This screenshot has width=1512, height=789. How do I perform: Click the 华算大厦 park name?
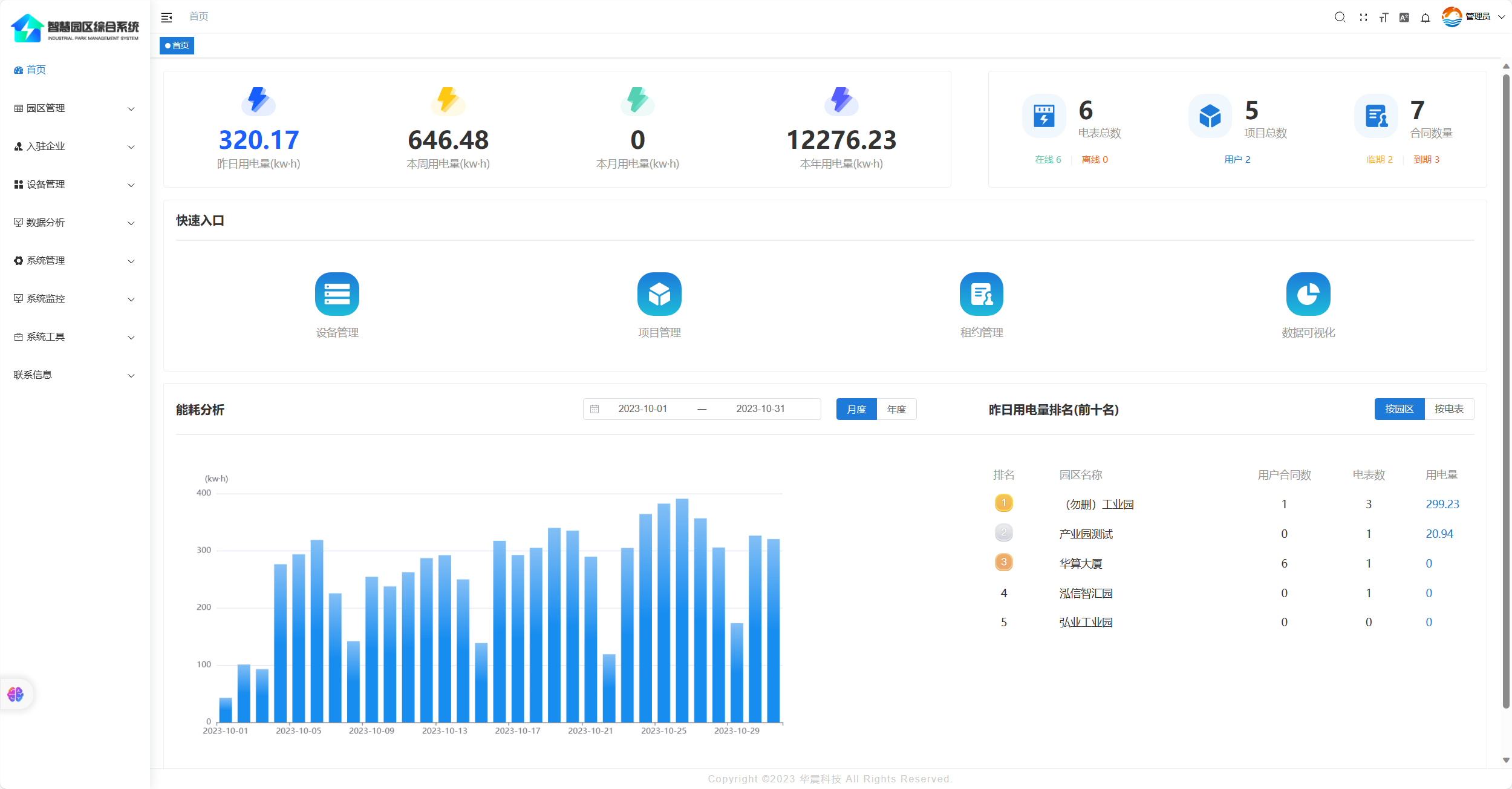tap(1081, 563)
